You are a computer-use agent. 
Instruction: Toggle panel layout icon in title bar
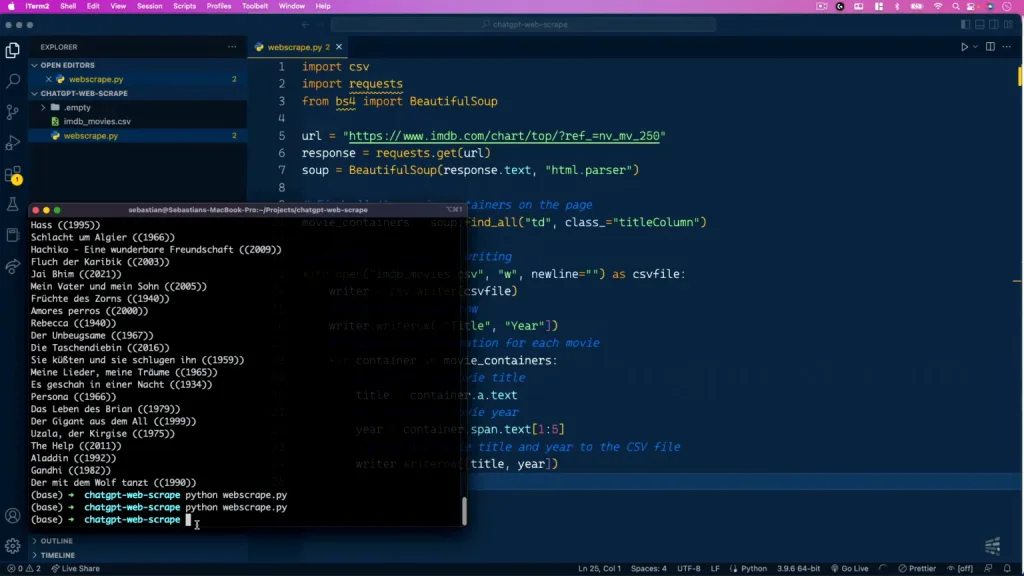pos(980,25)
